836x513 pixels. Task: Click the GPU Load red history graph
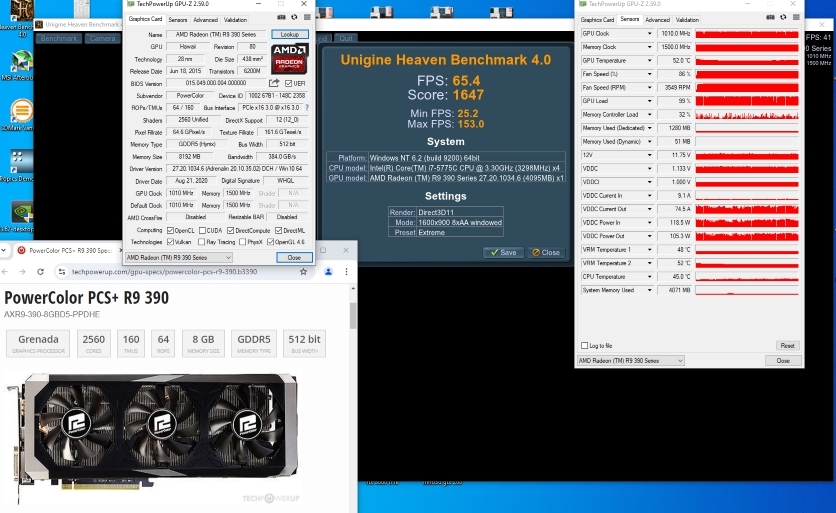(746, 101)
